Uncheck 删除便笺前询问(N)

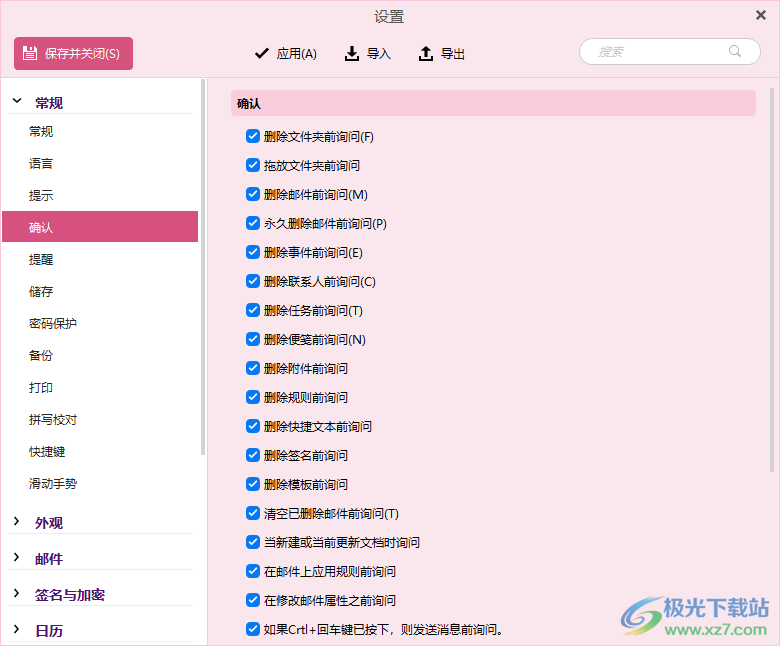(x=253, y=339)
